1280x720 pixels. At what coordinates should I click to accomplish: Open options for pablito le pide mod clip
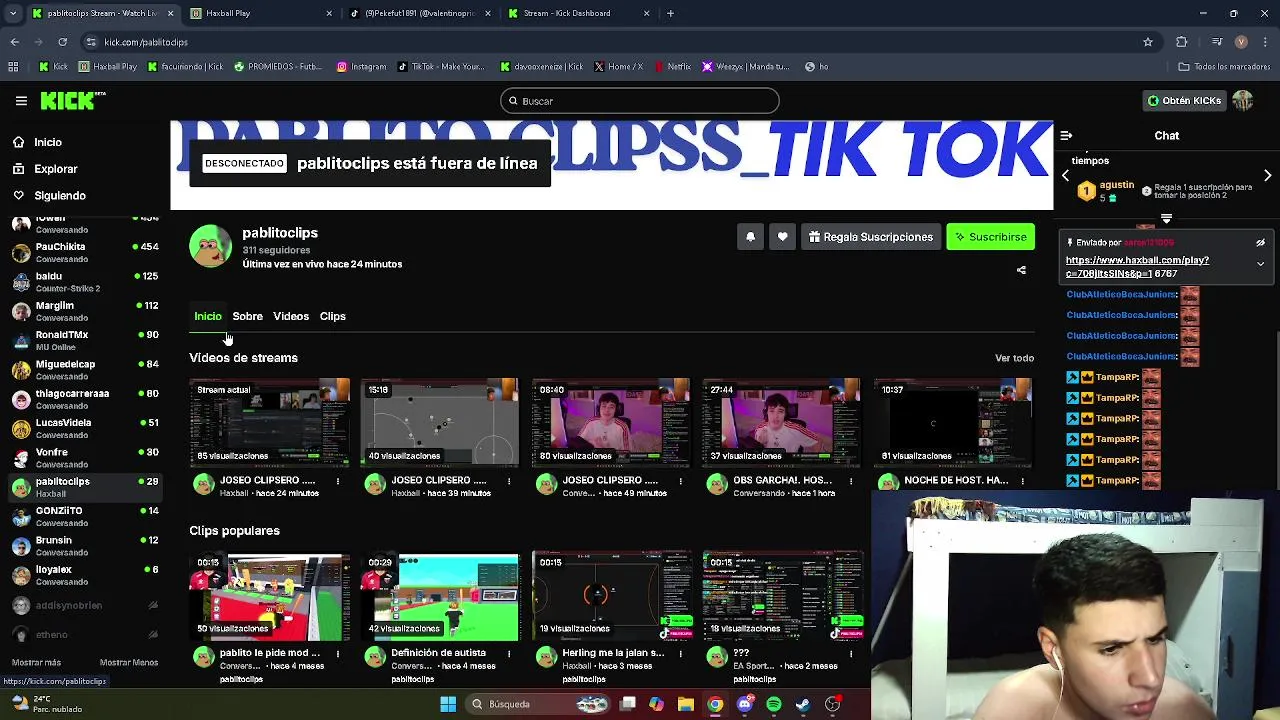coord(338,654)
